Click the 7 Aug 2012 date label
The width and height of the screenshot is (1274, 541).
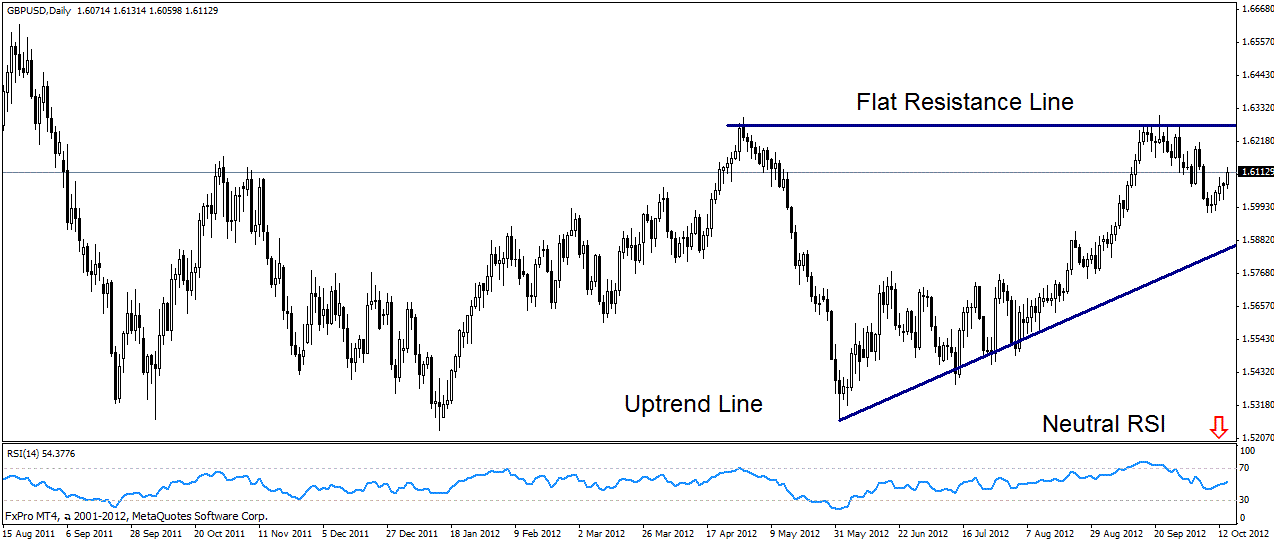coord(1049,533)
